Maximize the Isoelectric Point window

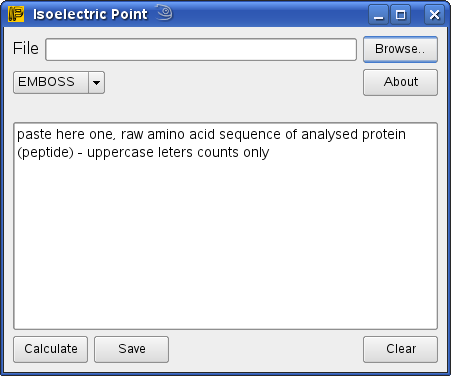click(x=401, y=15)
